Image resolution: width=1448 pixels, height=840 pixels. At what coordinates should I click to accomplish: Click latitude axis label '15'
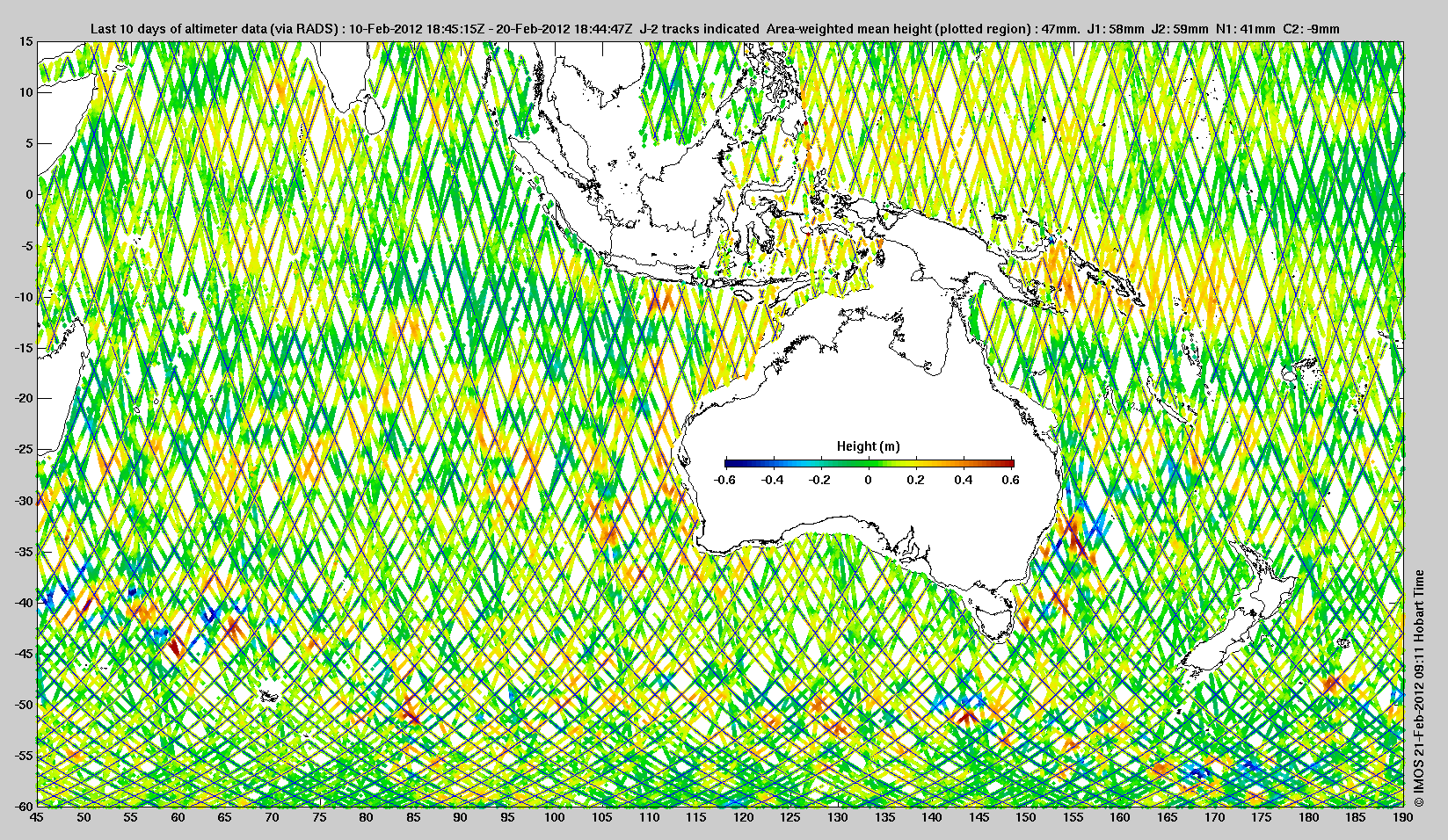[26, 41]
